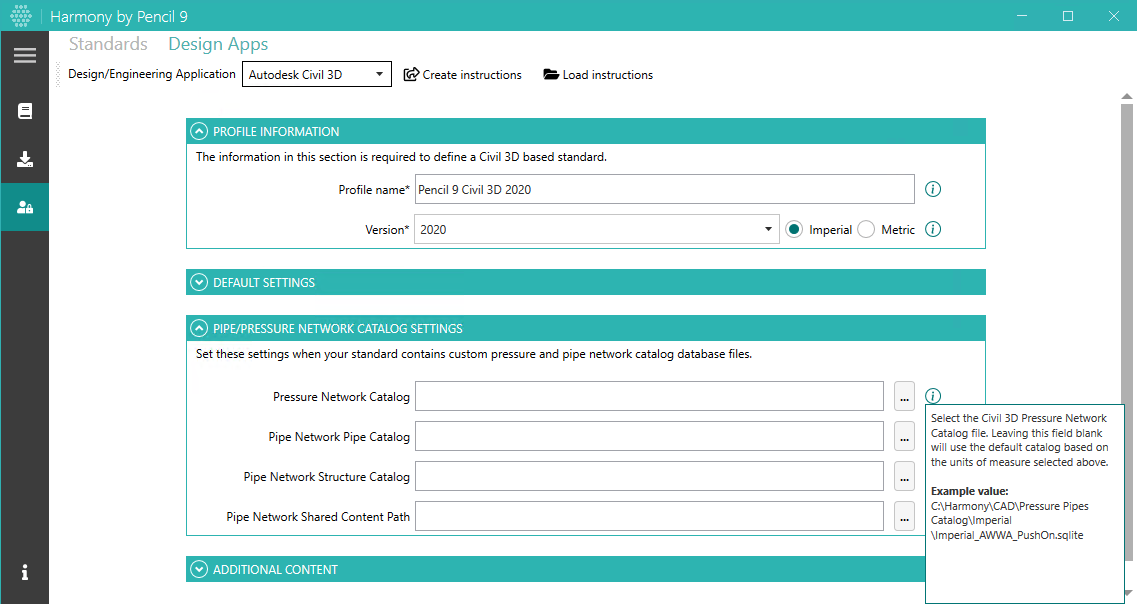
Task: Click the Pressure Network Catalog input field
Action: 649,396
